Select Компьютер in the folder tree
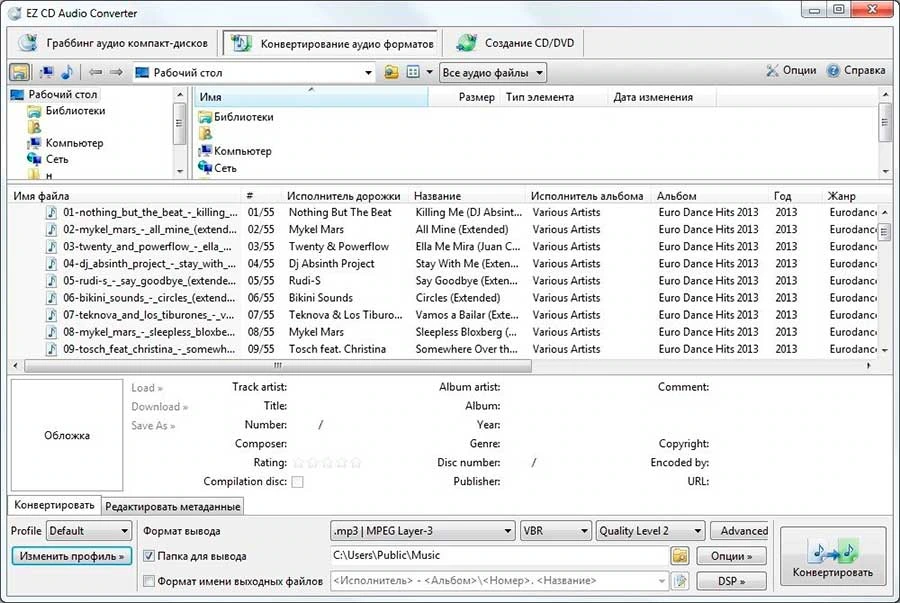The image size is (900, 603). [75, 143]
